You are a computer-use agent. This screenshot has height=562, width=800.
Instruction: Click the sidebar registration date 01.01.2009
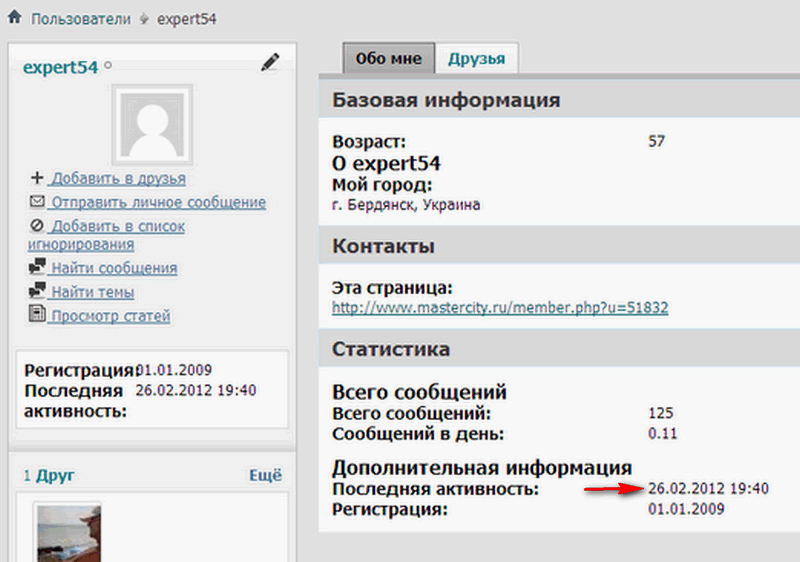click(x=174, y=370)
